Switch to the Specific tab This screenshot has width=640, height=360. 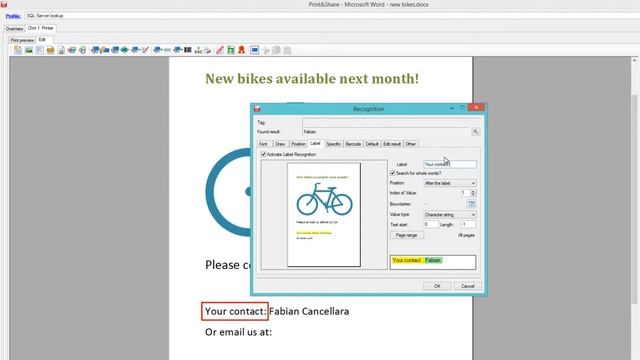(x=333, y=144)
